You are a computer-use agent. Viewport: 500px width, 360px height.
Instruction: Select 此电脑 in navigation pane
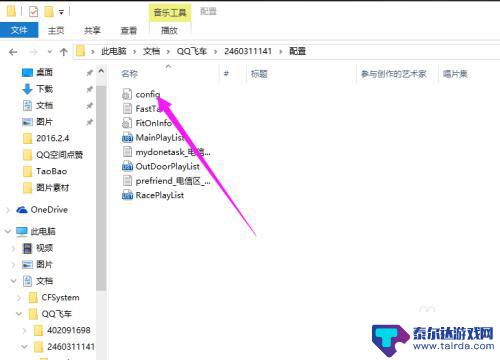43,231
